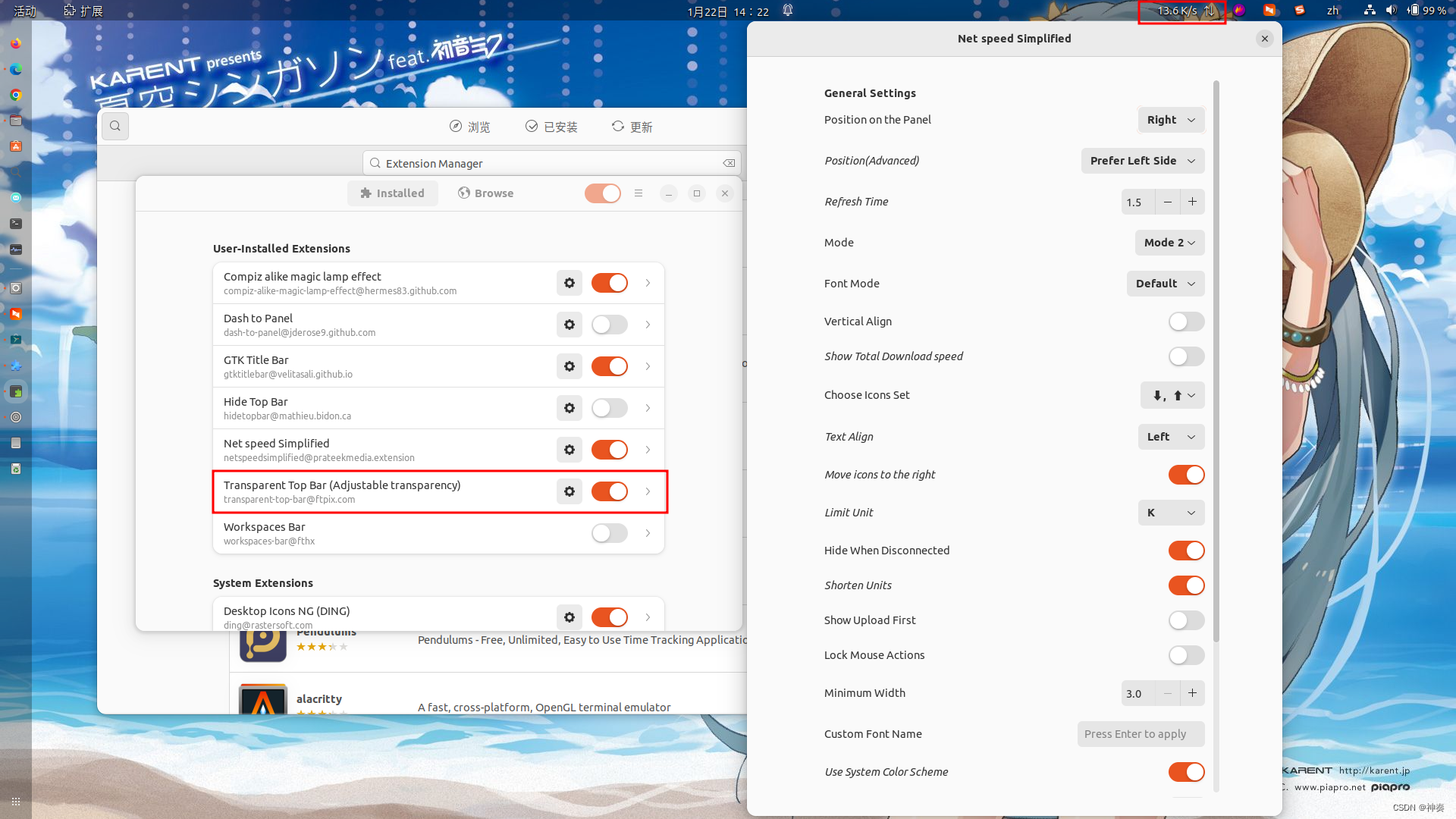This screenshot has width=1456, height=819.
Task: Click the close button on Net speed Simplified panel
Action: 1265,38
